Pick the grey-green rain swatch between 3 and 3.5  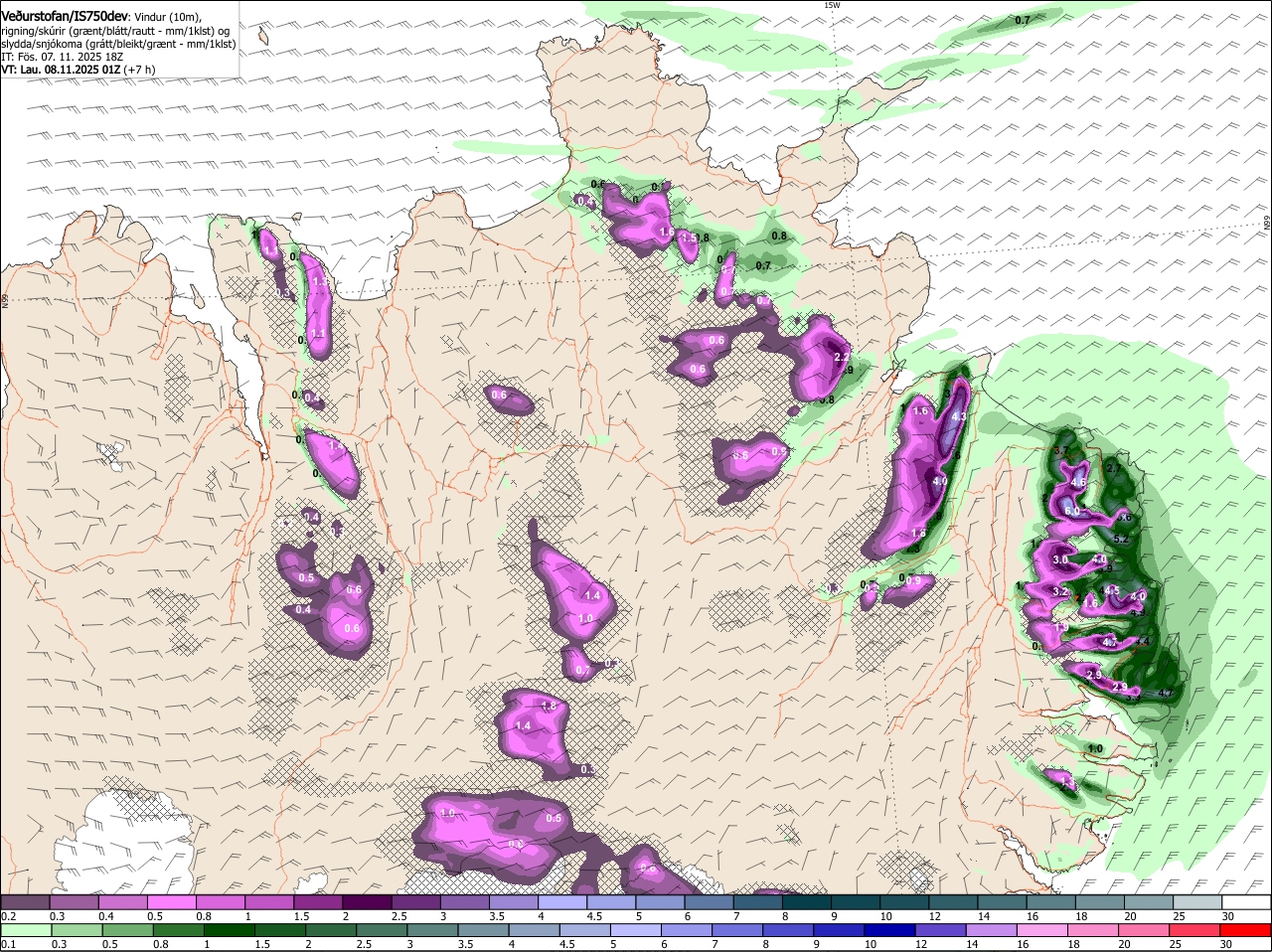click(x=433, y=930)
